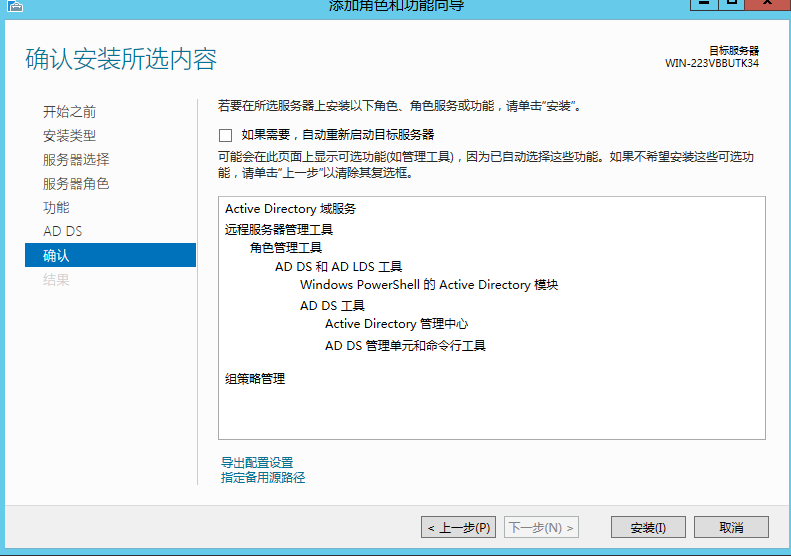Open the 指定备用源路径 link
Screen dimensions: 791x556
pyautogui.click(x=263, y=478)
